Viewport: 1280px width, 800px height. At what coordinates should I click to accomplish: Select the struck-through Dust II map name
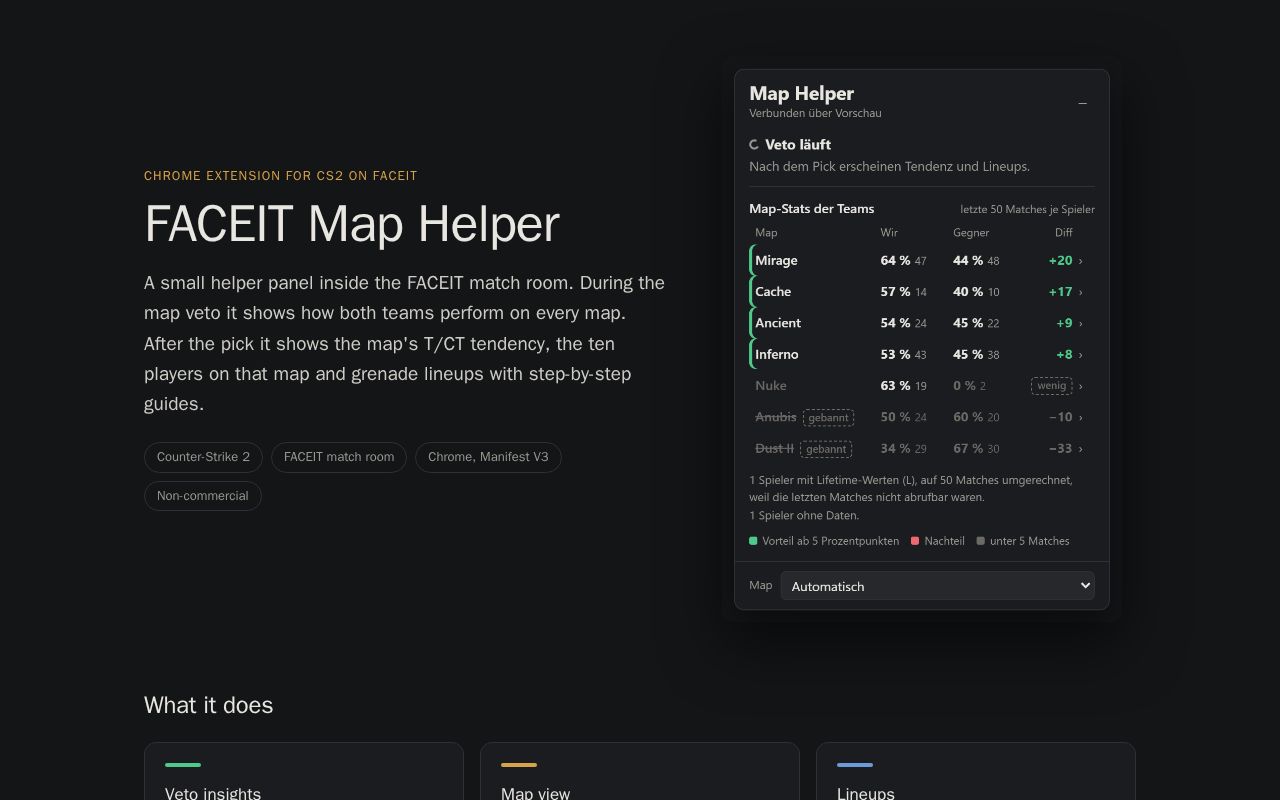point(774,448)
